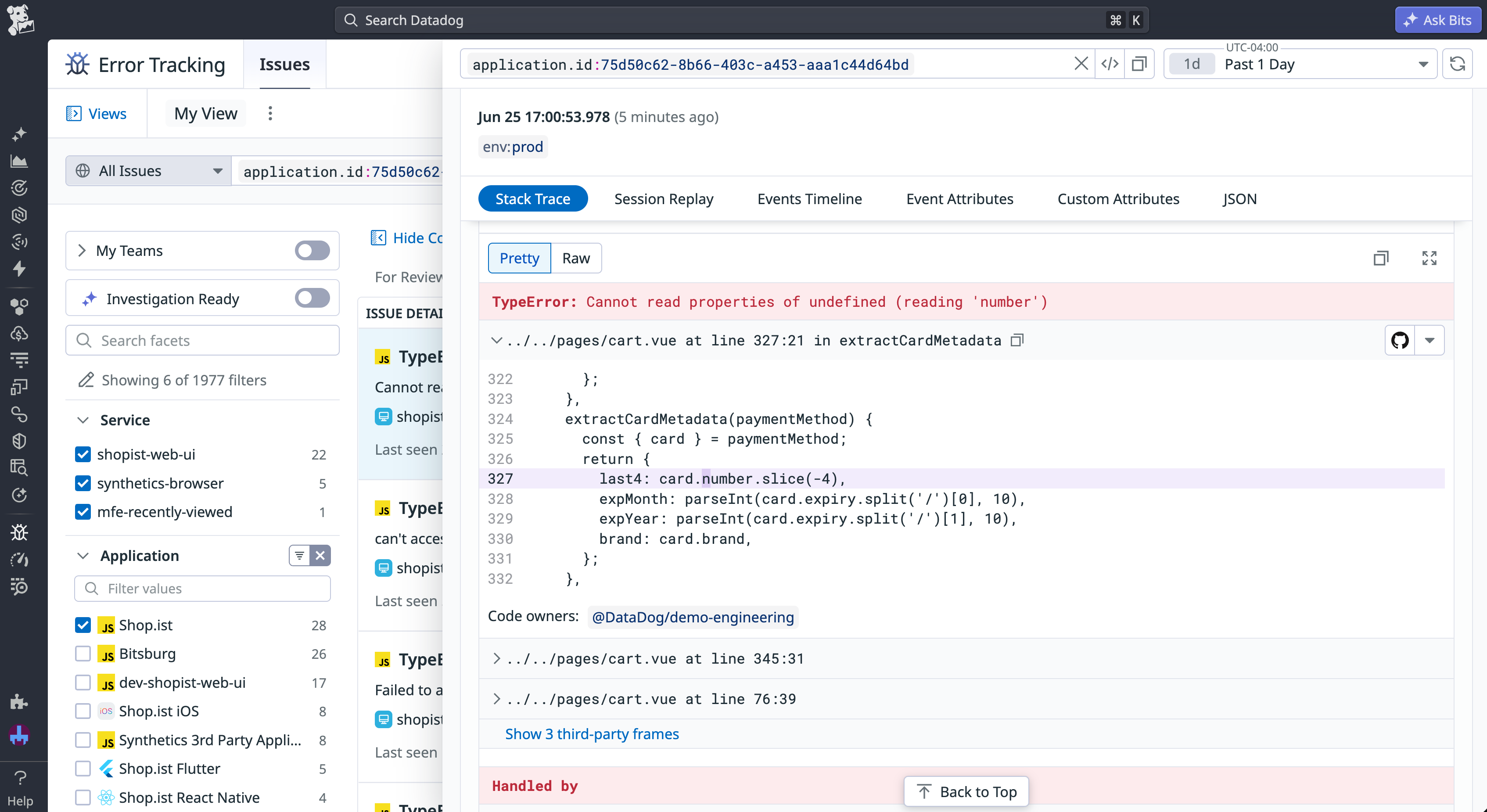
Task: Click Show 3 third-party frames link
Action: click(x=592, y=734)
